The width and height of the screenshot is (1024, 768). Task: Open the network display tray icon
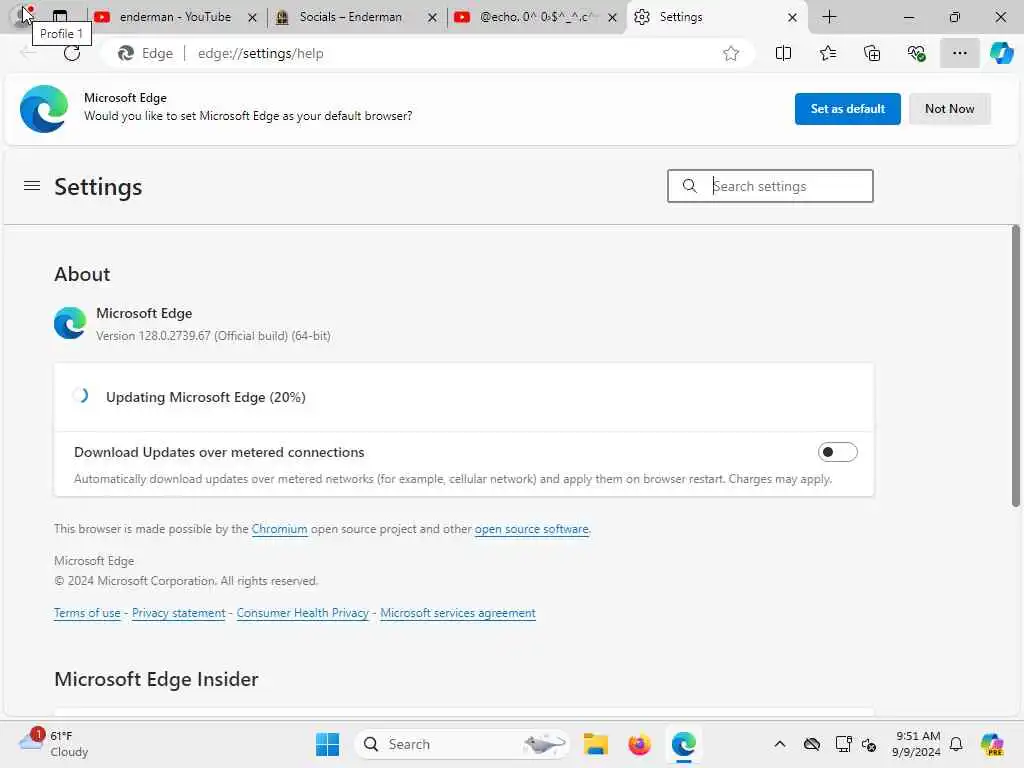(843, 744)
